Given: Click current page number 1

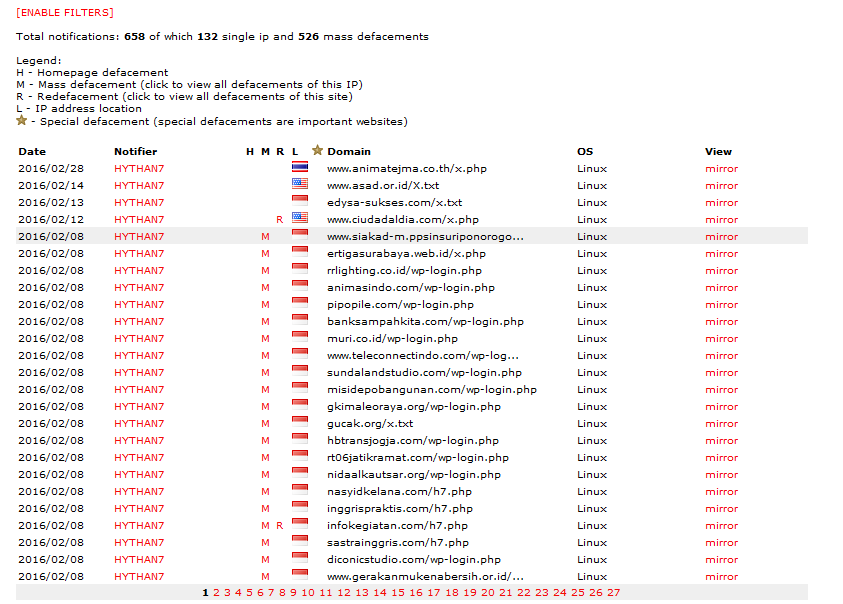Looking at the screenshot, I should point(205,592).
